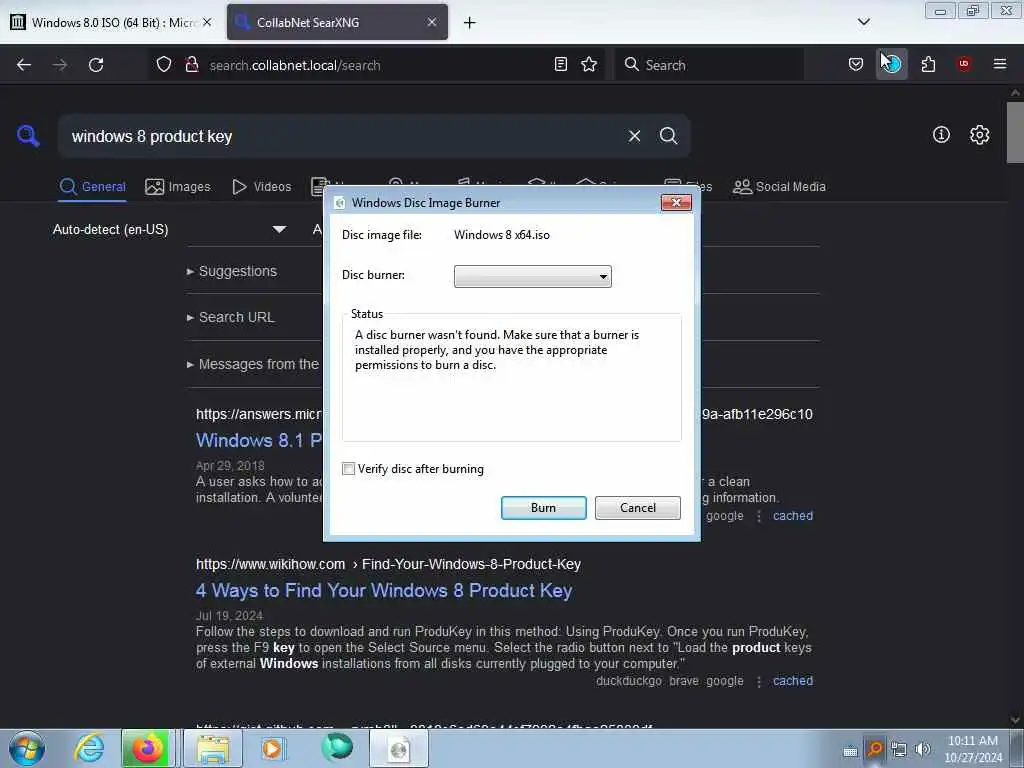Click the volume speaker tray icon

[x=923, y=749]
